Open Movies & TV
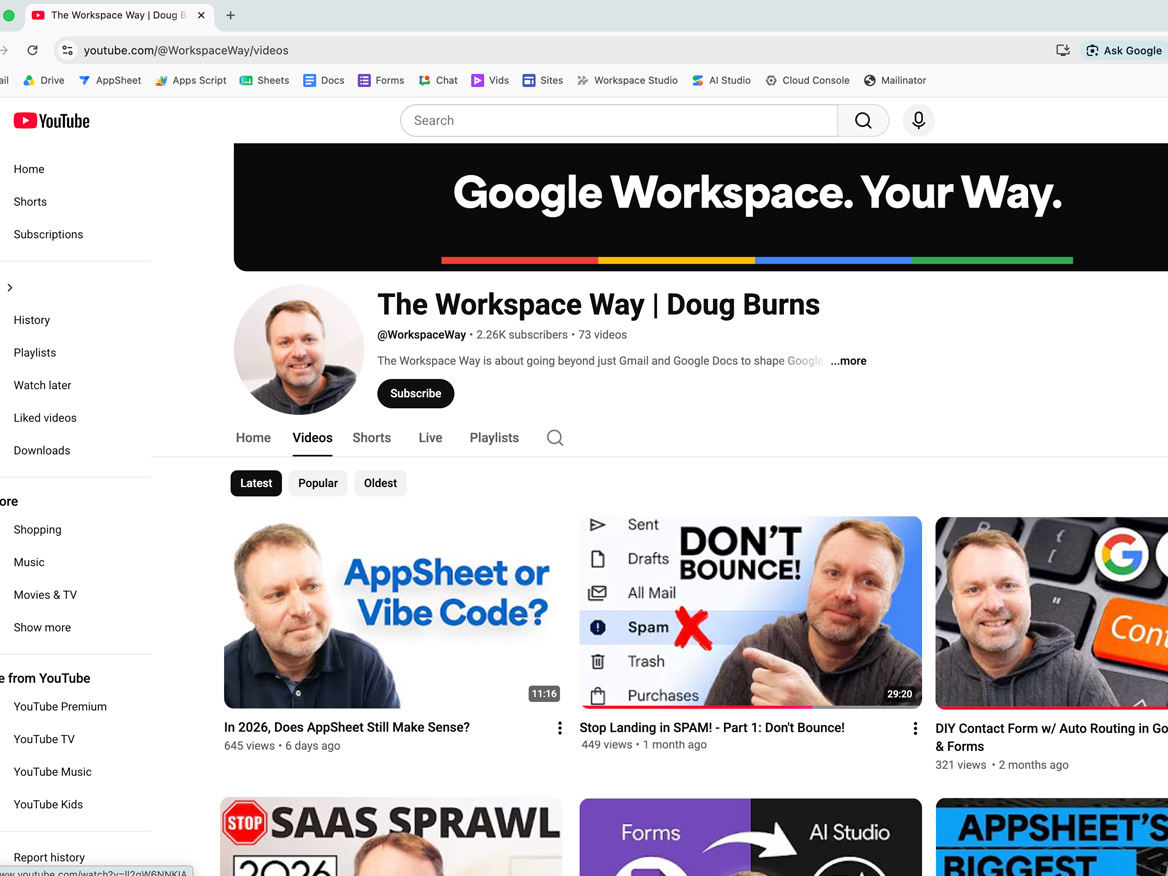Viewport: 1168px width, 876px height. (45, 595)
